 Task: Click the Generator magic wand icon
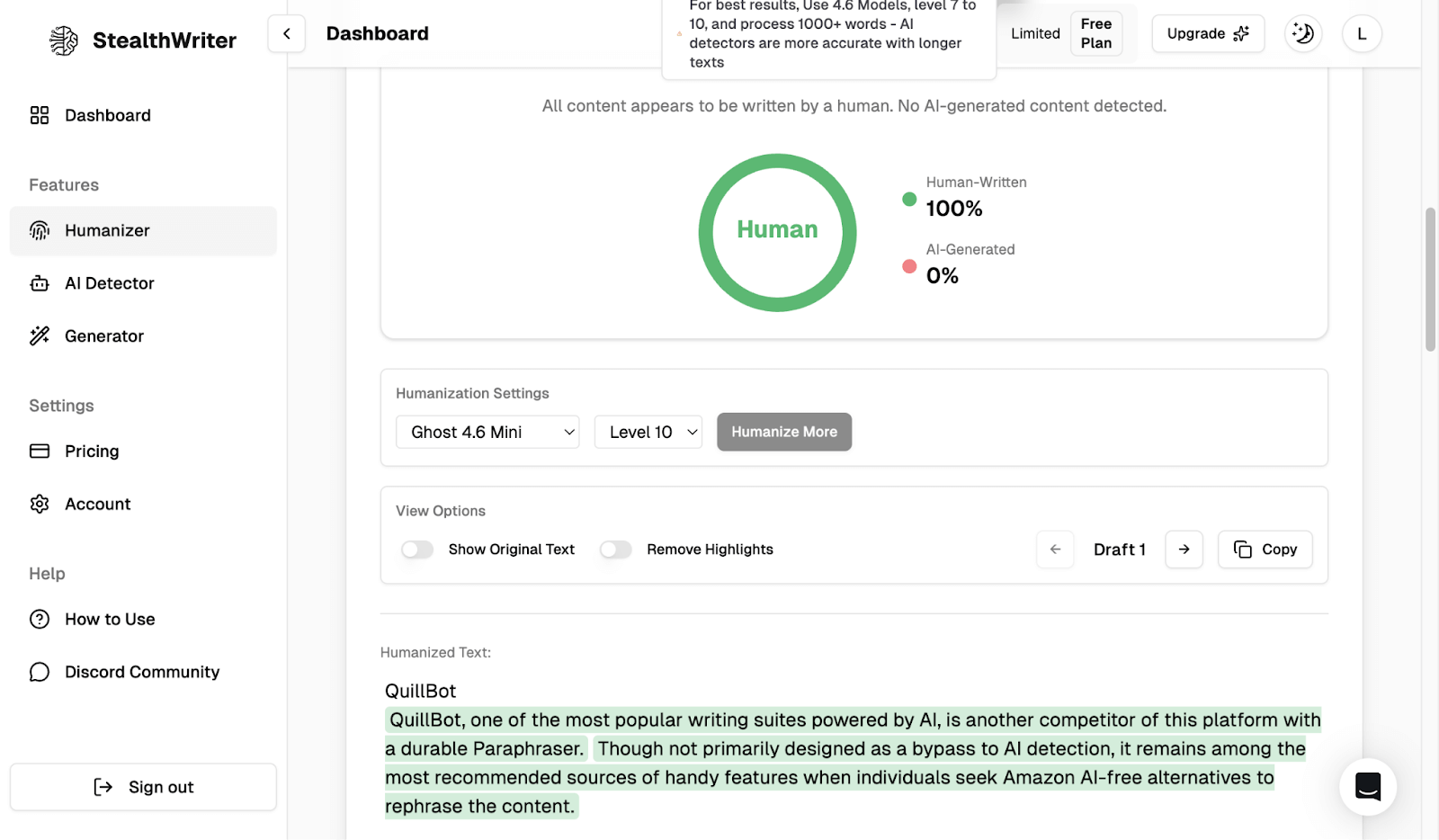(40, 335)
